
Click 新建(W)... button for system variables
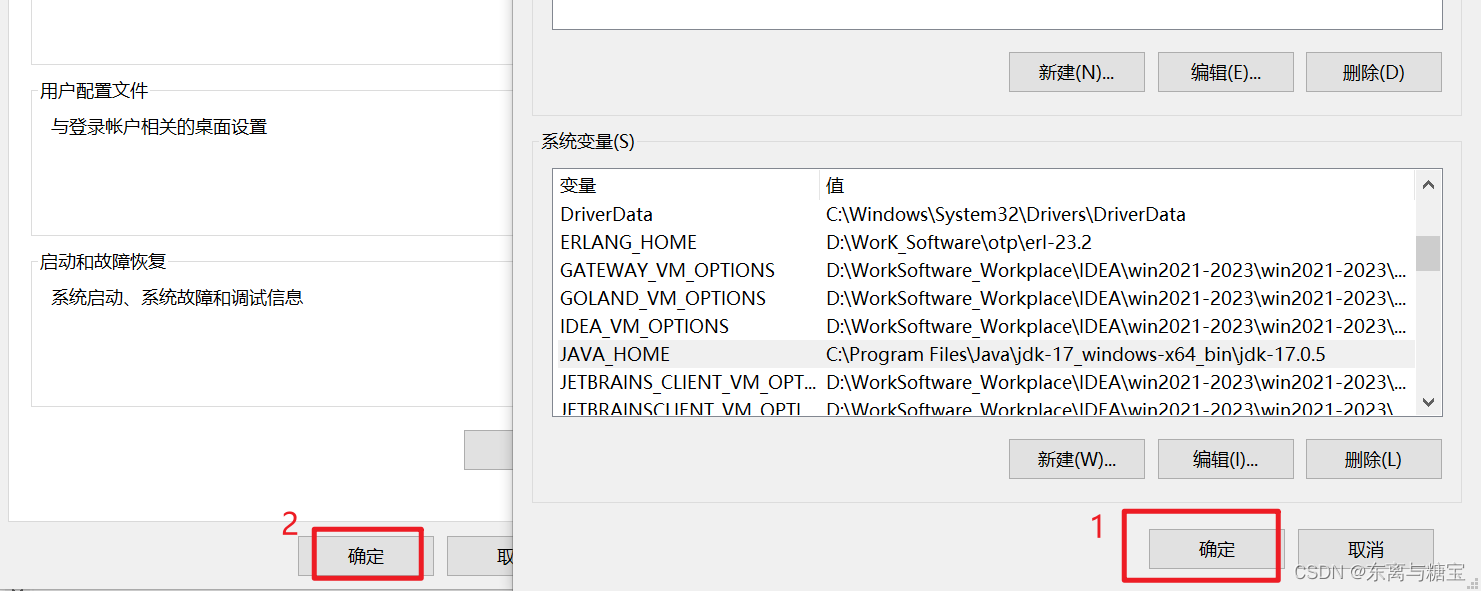(1076, 459)
